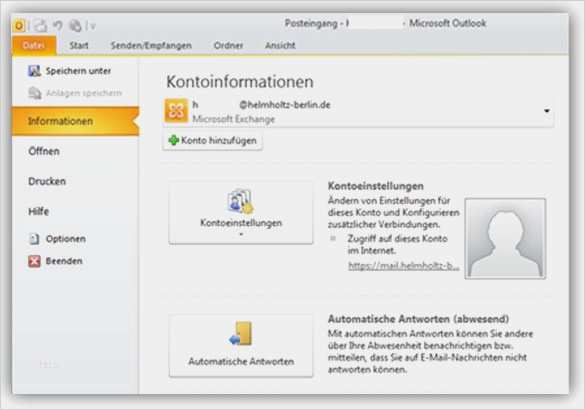
Task: Select Hilfe in the backstage menu
Action: pos(39,212)
